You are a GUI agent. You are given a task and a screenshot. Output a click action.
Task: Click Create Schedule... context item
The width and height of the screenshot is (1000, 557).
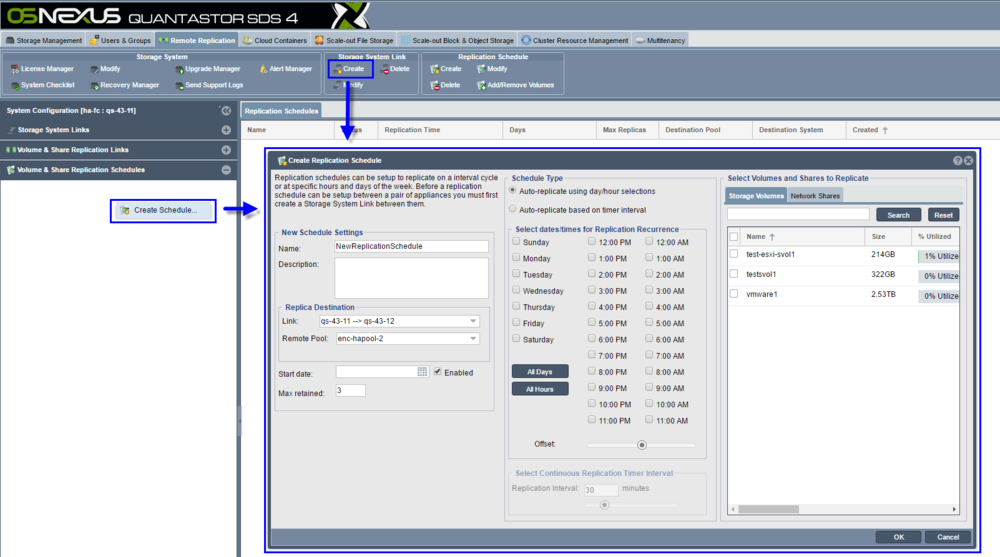click(x=163, y=211)
